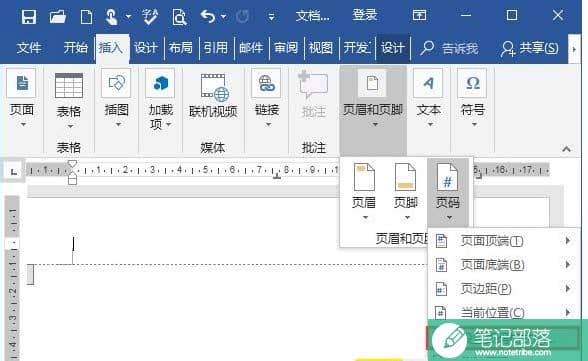Open the 文件 tab
The image size is (588, 361).
click(x=28, y=48)
